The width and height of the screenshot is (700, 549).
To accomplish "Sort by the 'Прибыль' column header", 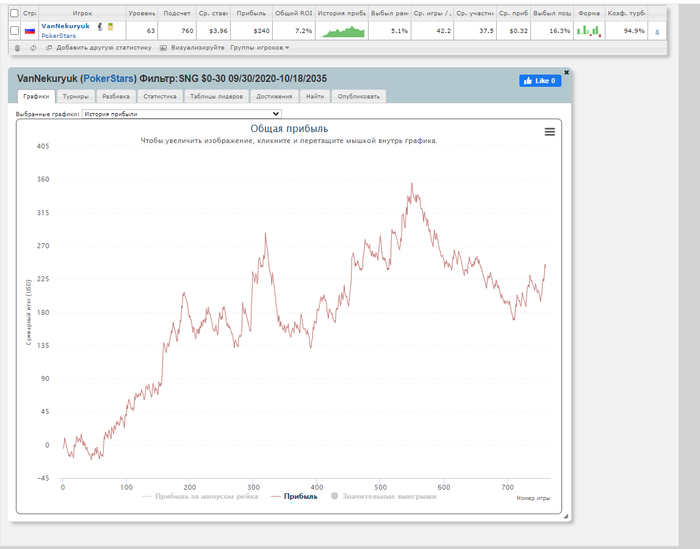I will 251,13.
